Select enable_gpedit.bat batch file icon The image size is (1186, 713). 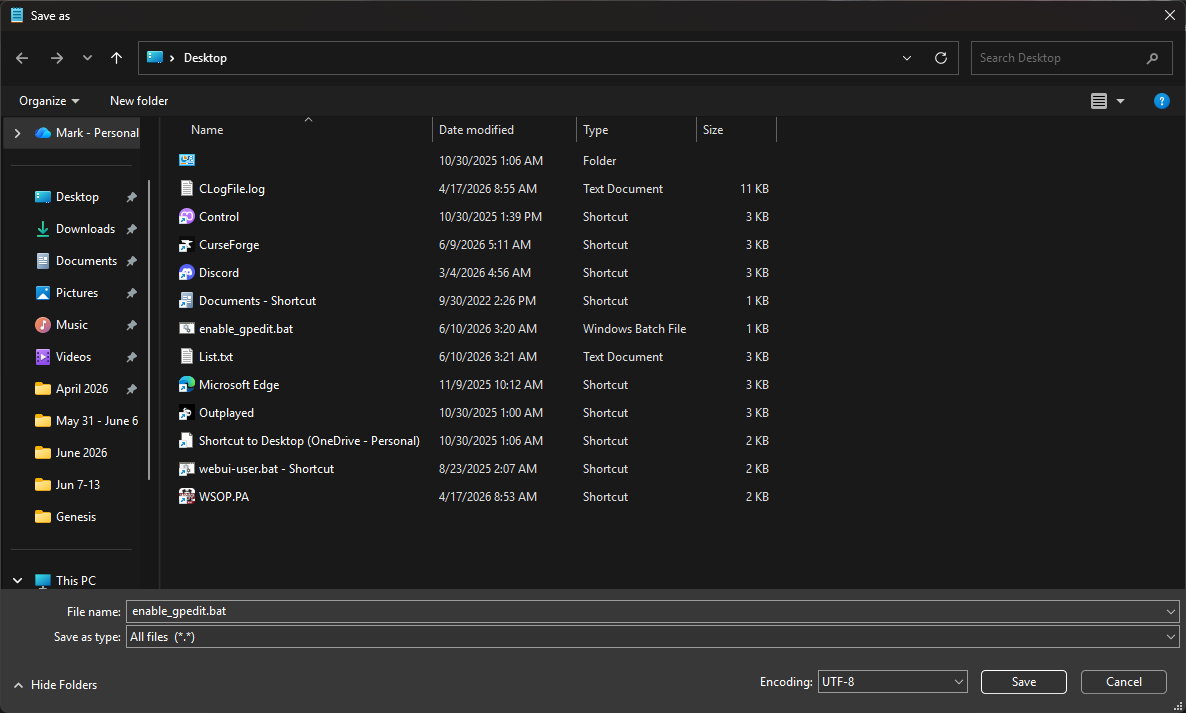pos(187,329)
